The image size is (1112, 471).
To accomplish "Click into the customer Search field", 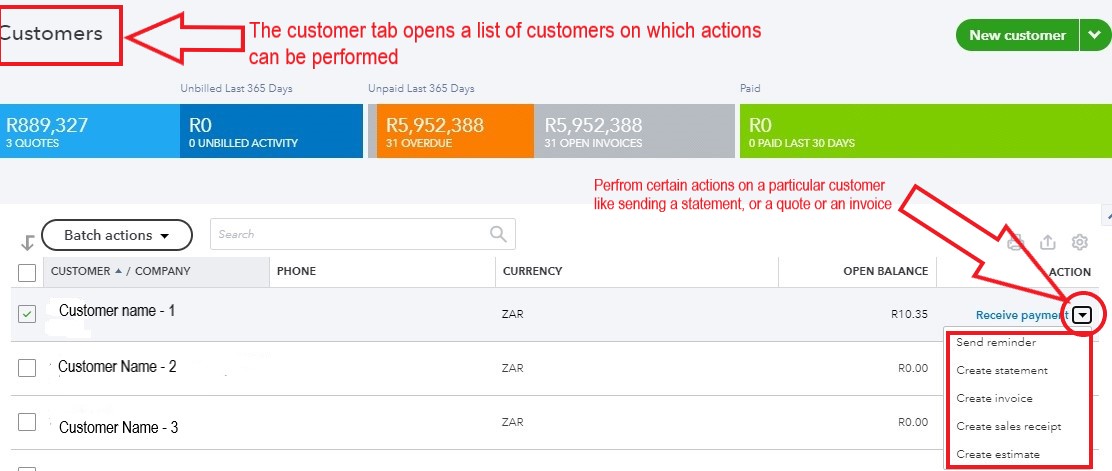I will 350,234.
